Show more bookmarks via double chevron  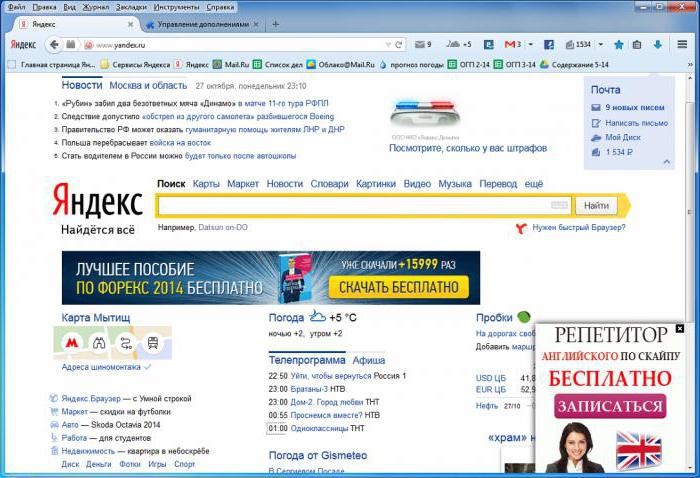tap(690, 65)
